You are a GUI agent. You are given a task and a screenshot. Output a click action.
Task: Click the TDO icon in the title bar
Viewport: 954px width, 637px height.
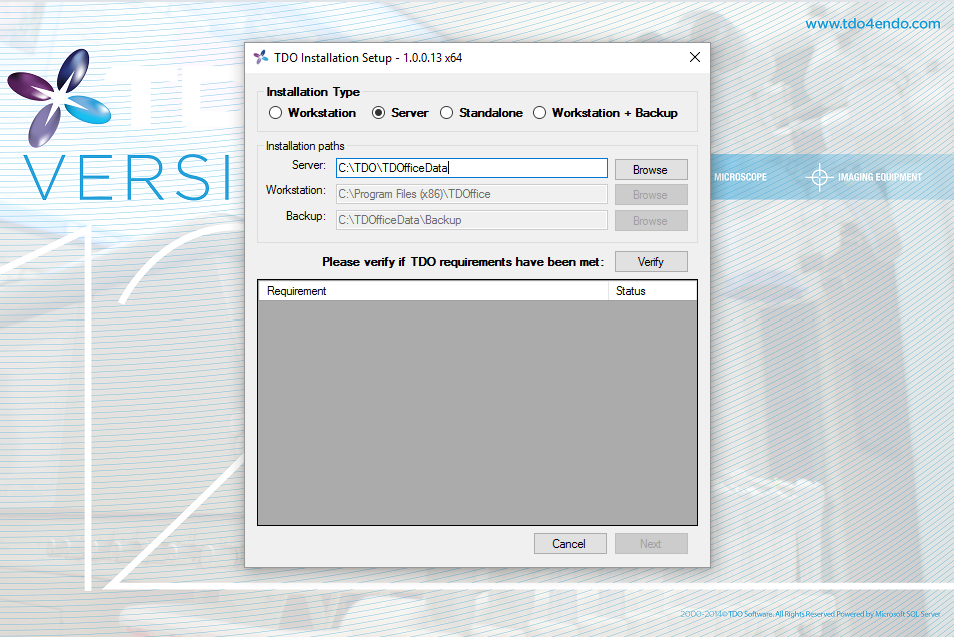tap(260, 57)
